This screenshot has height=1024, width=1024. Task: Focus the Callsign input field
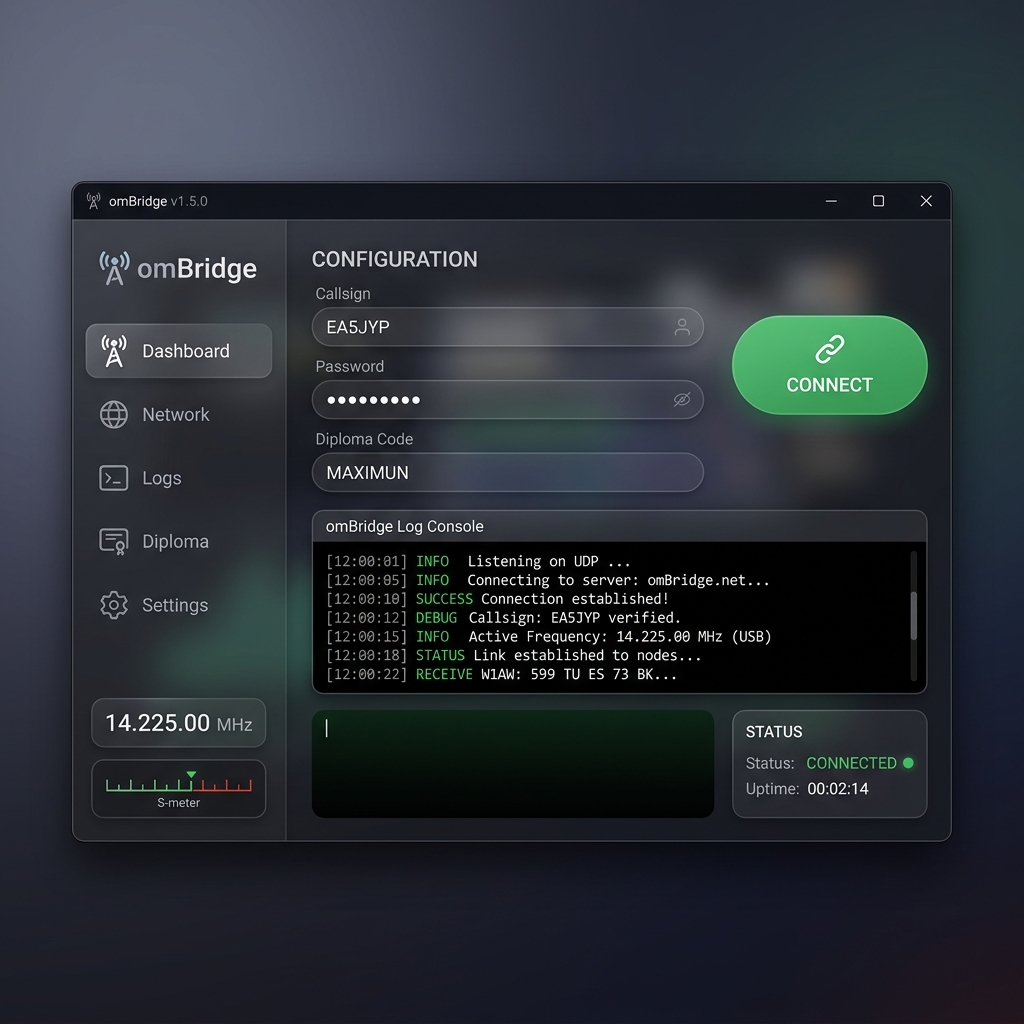tap(507, 327)
